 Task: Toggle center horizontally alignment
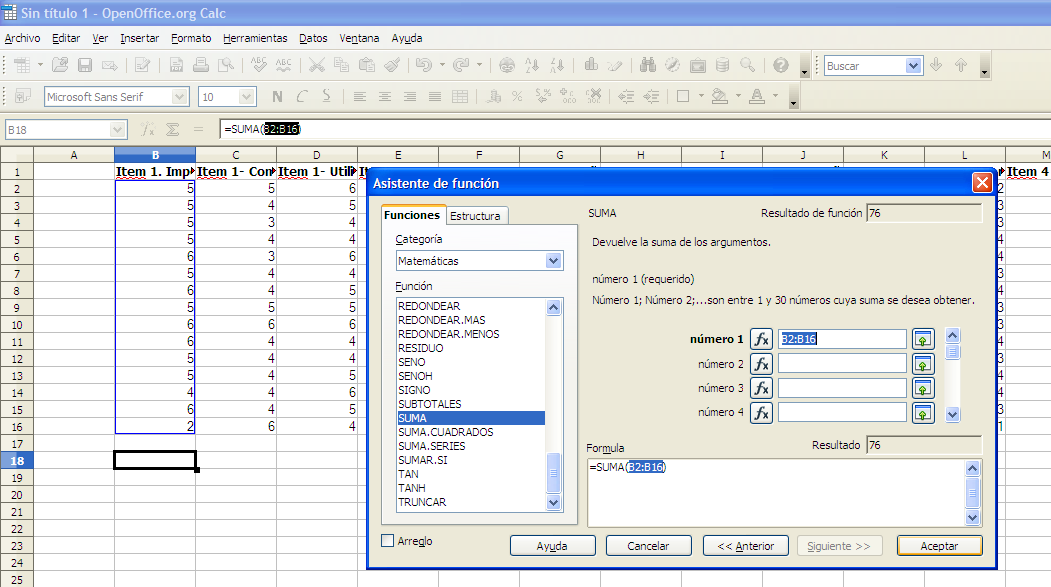point(385,96)
